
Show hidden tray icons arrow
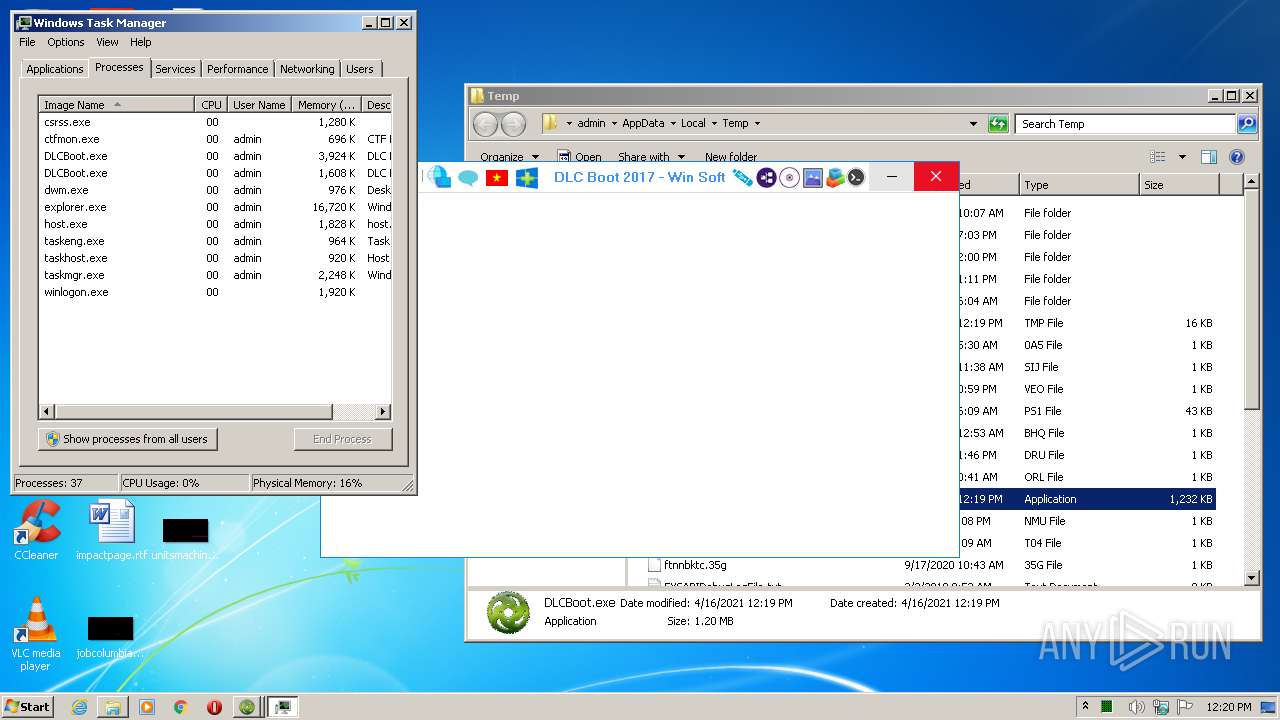pyautogui.click(x=1085, y=707)
